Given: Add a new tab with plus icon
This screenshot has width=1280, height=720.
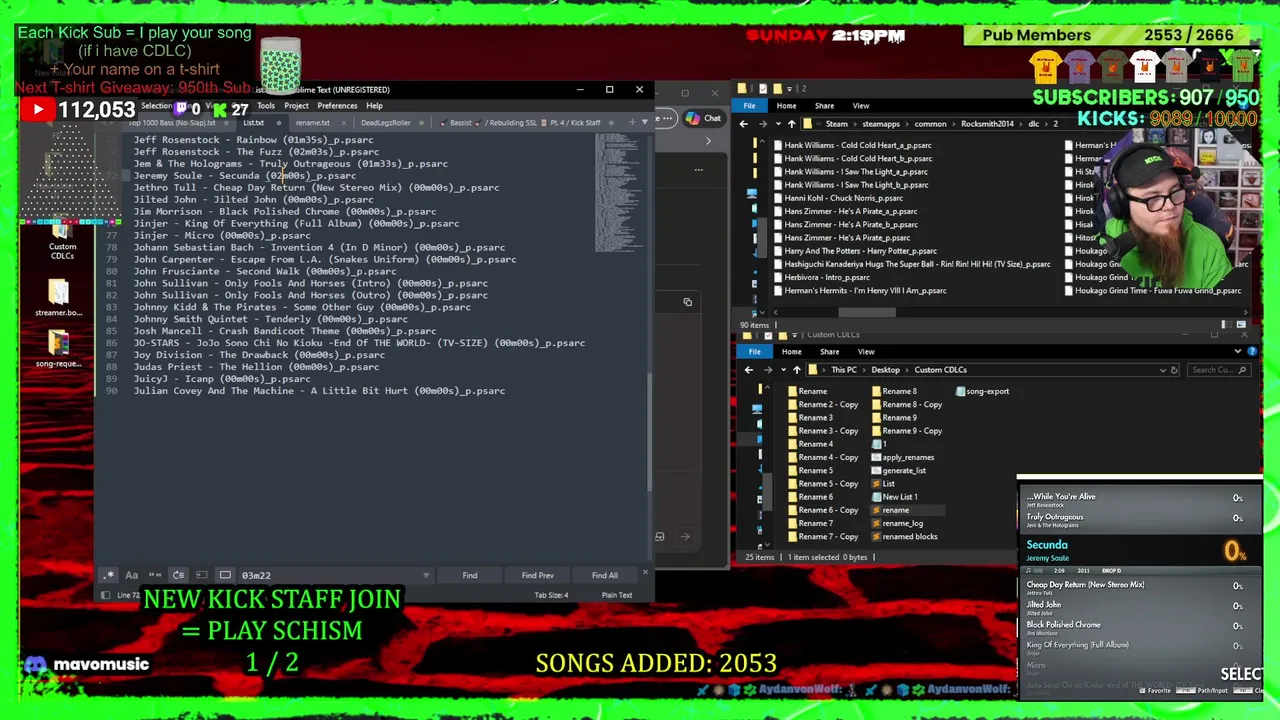Looking at the screenshot, I should coord(631,122).
